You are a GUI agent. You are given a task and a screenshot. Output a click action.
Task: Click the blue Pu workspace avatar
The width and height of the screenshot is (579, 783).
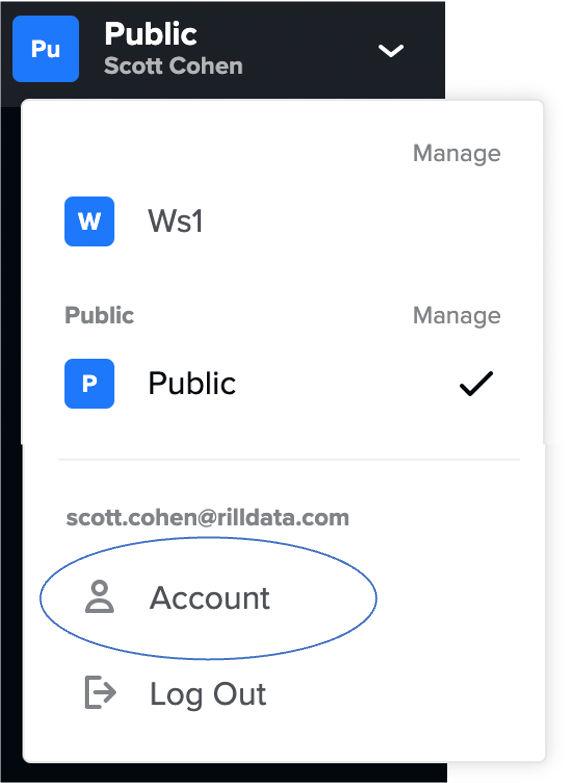coord(45,49)
